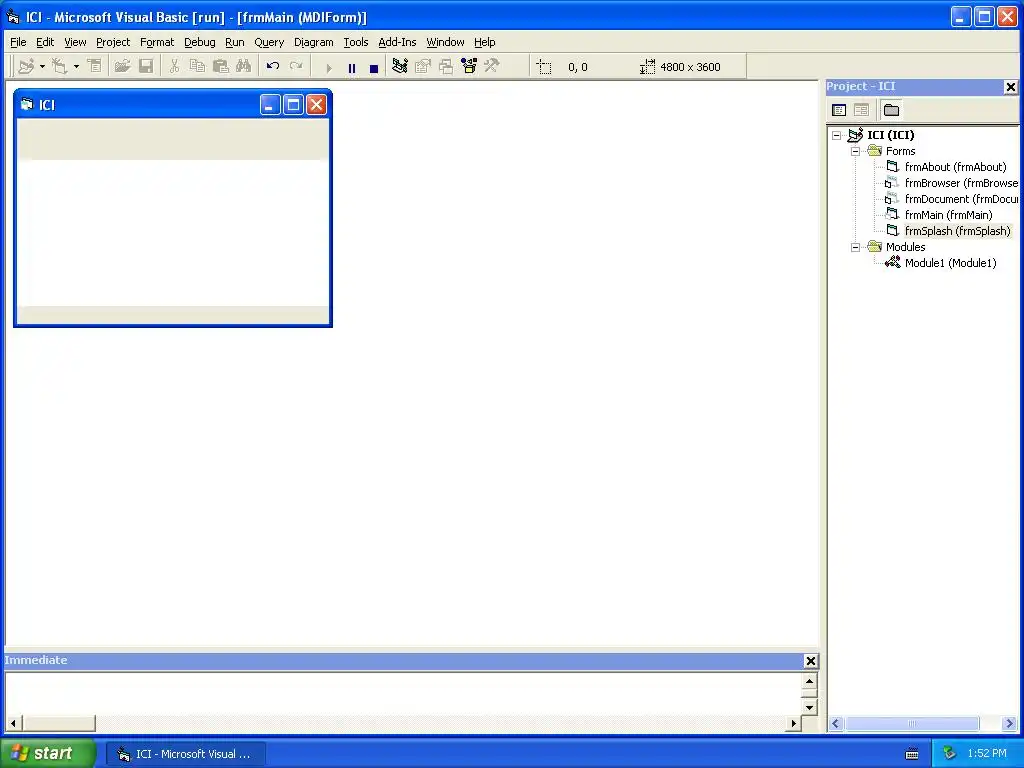
Task: Open the Window menu
Action: point(445,42)
